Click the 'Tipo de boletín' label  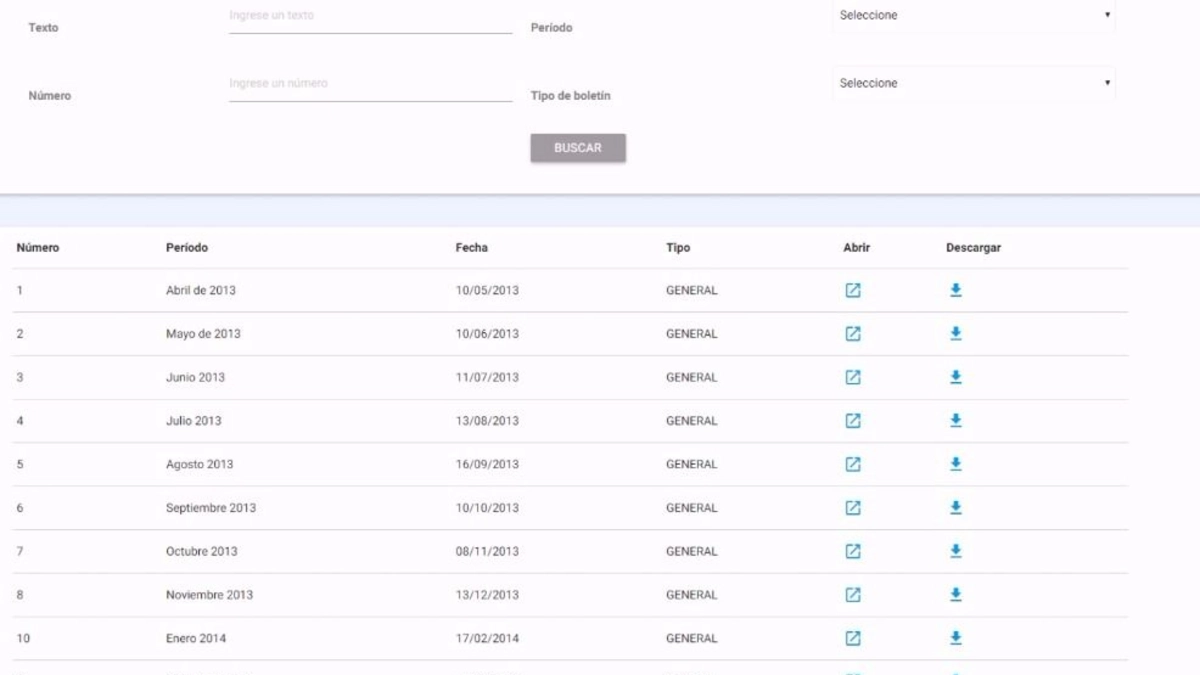(x=570, y=96)
